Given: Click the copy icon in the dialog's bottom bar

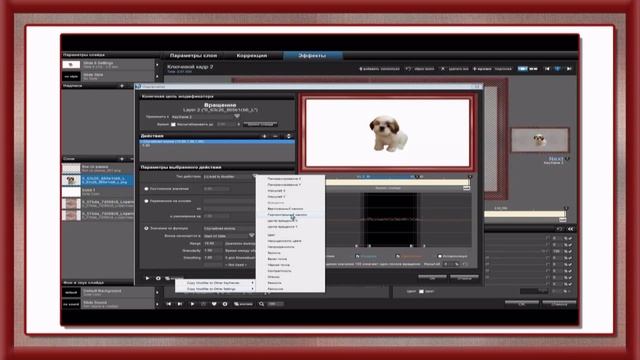Looking at the screenshot, I should 167,278.
